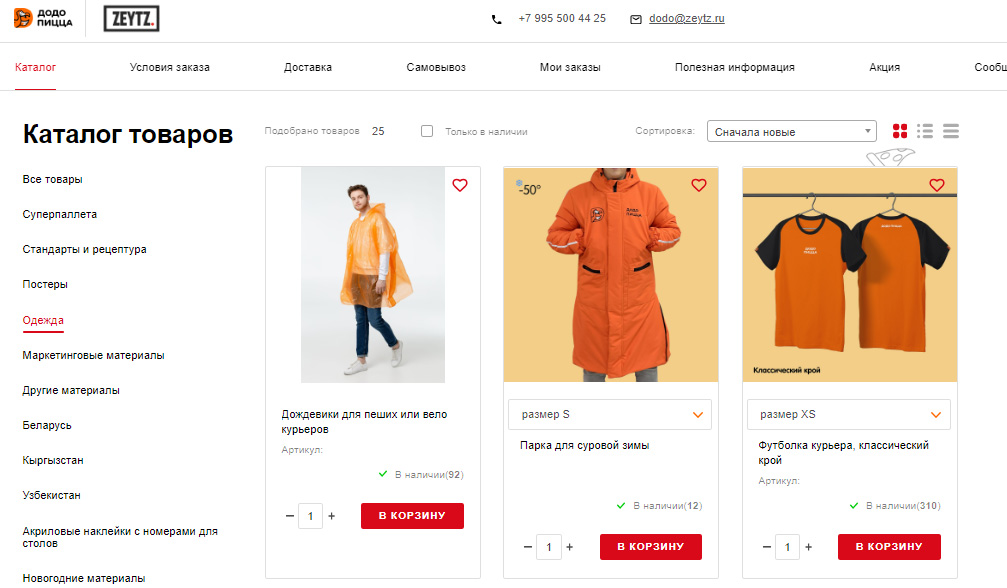Favorite the parka using its heart icon
Screen dimensions: 1007x588
[x=699, y=186]
